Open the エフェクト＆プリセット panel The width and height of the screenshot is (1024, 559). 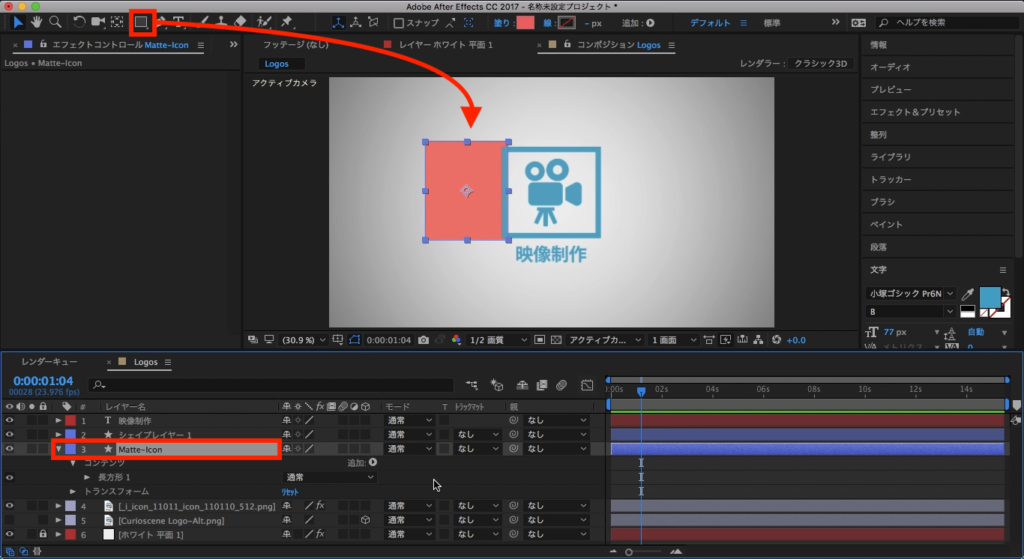914,112
